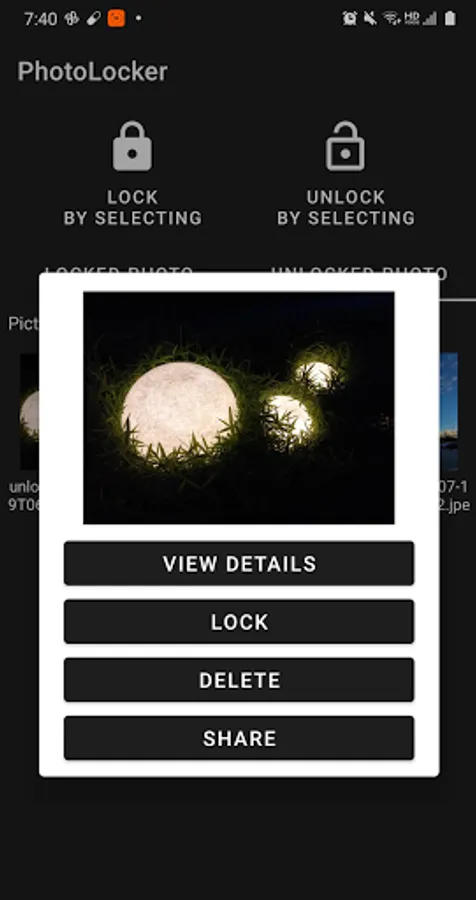476x900 pixels.
Task: Tap the glowing orbs photo preview
Action: coord(239,408)
